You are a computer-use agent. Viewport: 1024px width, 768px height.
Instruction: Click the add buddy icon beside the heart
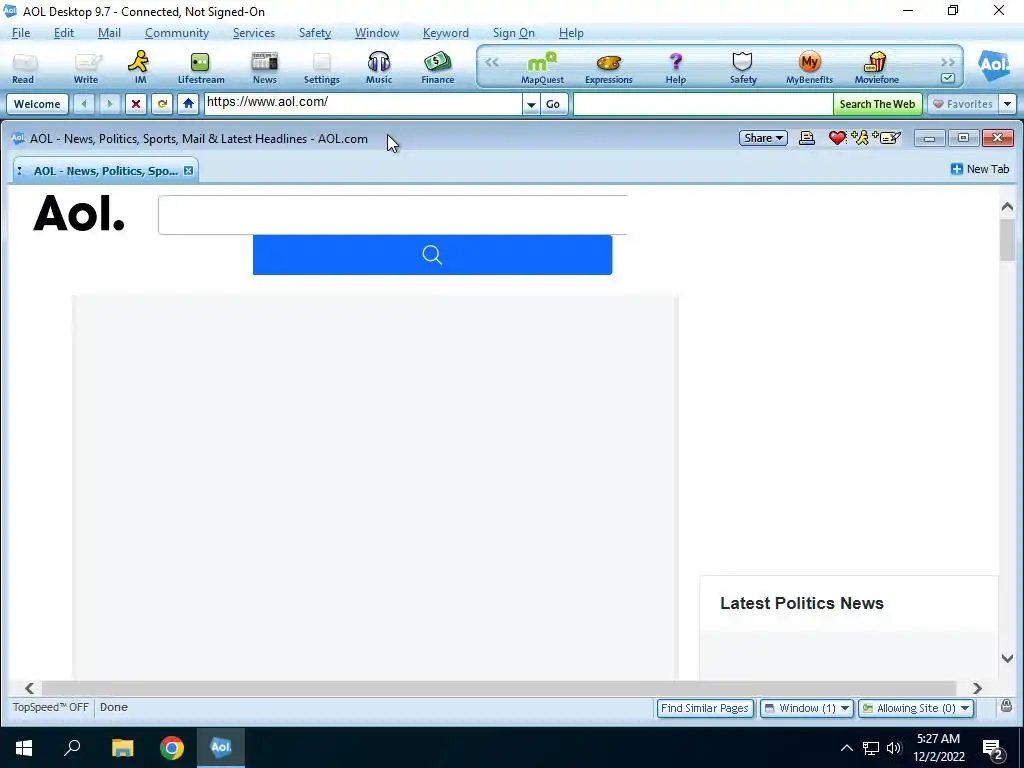[x=859, y=138]
